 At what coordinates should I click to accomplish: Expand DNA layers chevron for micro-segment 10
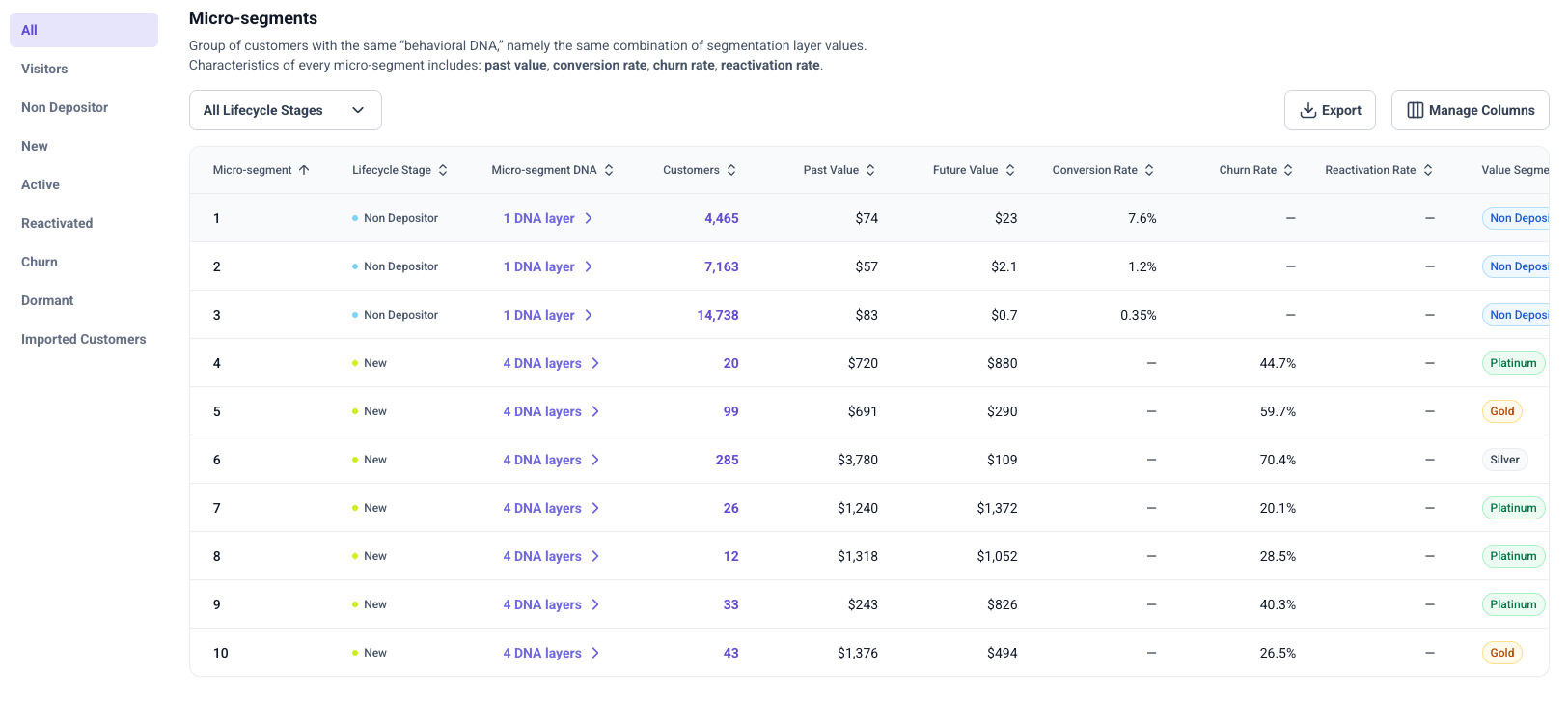click(595, 653)
